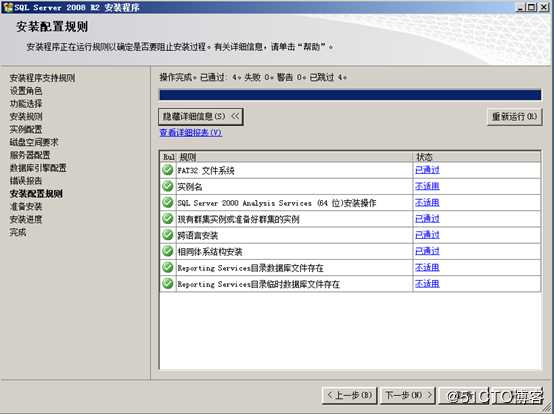
Task: Click the Rul column header
Action: click(x=168, y=157)
